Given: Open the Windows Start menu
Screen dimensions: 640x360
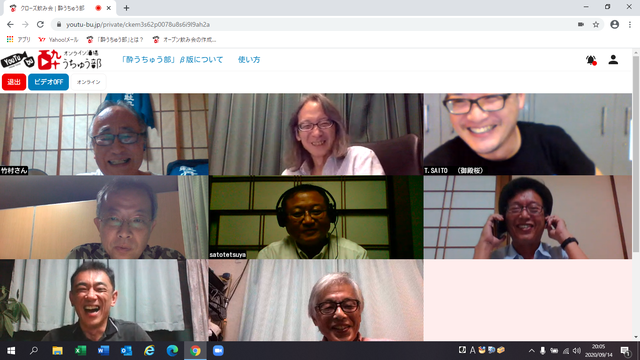Looking at the screenshot, I should 11,351.
